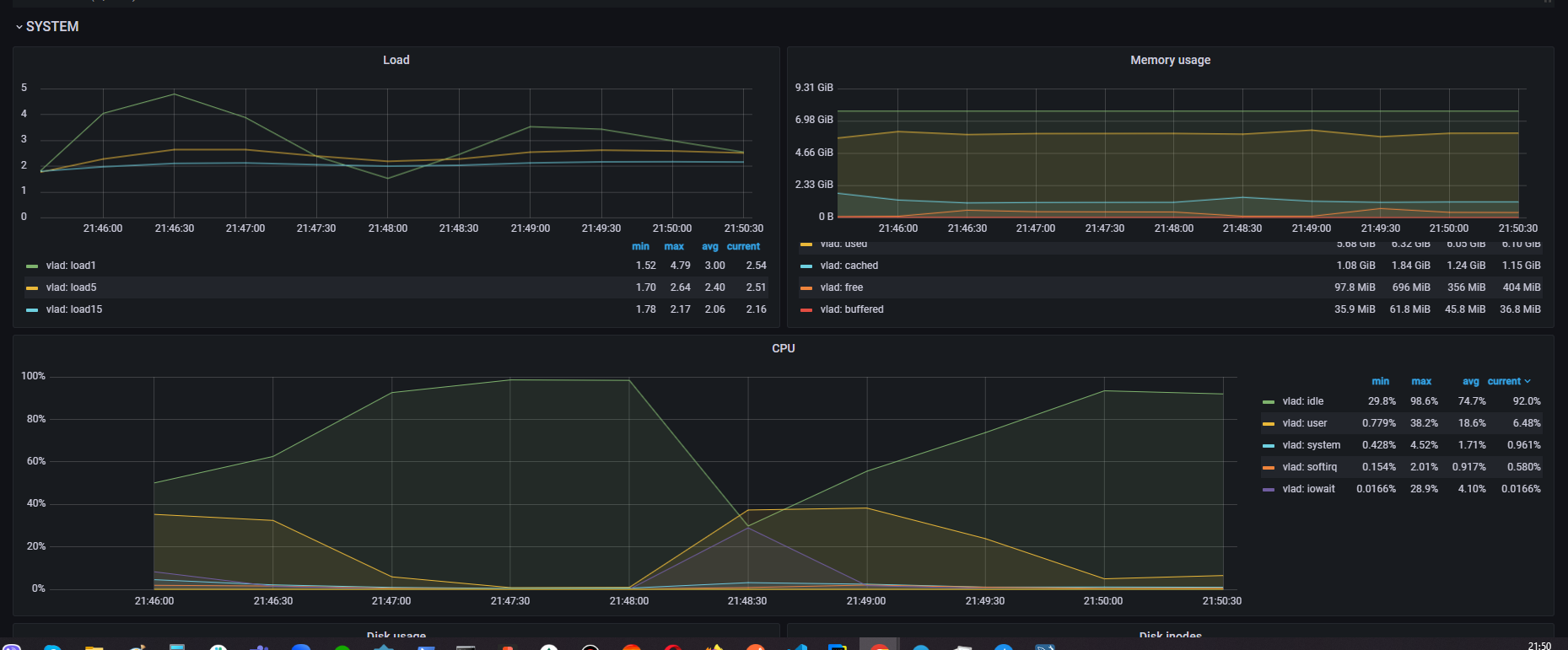Click load15 current value 2.16
This screenshot has height=650, width=1568.
(756, 309)
